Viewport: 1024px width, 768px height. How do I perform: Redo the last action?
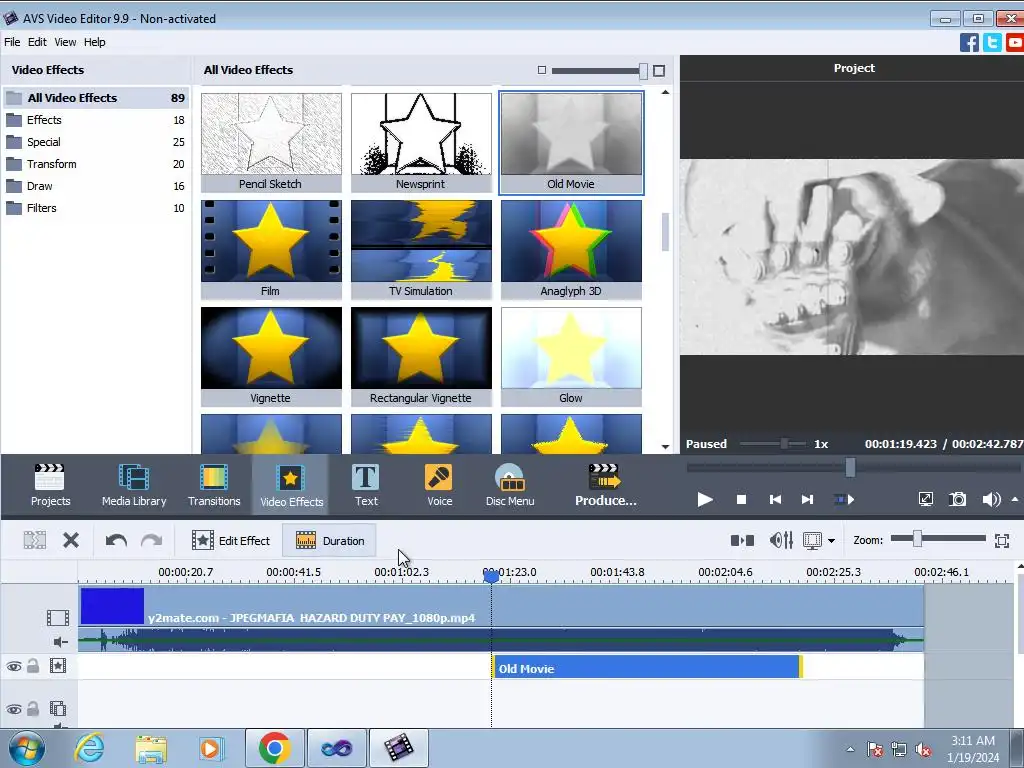(x=152, y=540)
